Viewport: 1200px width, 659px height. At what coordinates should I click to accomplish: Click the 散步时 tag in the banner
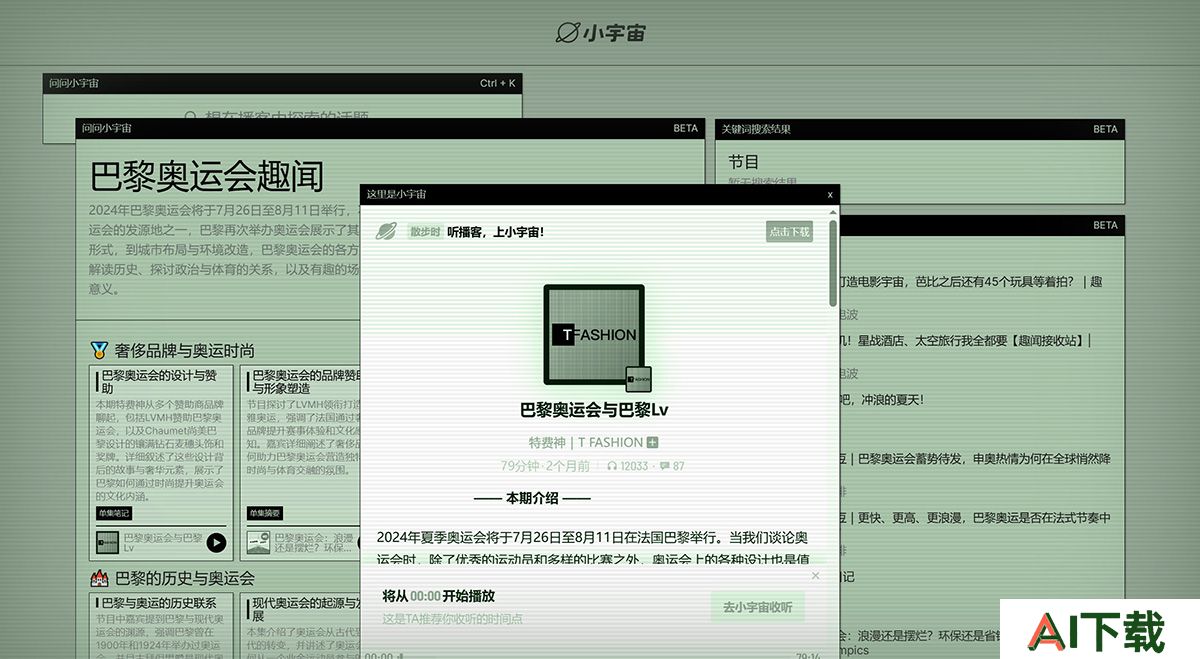pos(425,232)
